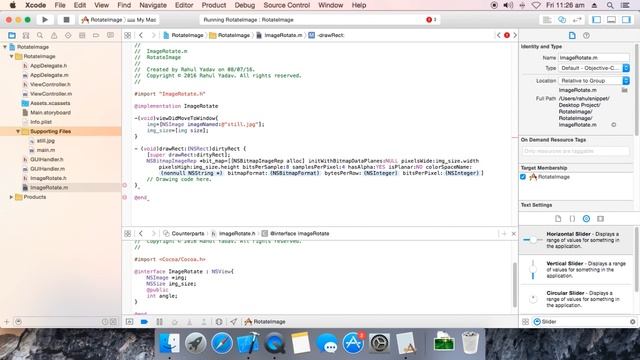Toggle the Navigator pane visibility
The image size is (640, 360).
coord(596,20)
